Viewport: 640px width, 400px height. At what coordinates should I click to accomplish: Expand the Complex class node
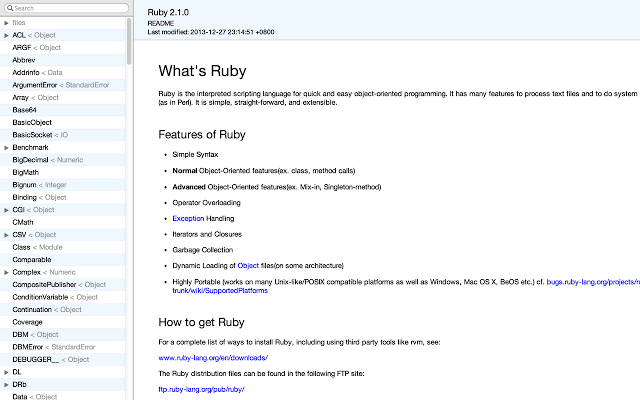[x=6, y=273]
